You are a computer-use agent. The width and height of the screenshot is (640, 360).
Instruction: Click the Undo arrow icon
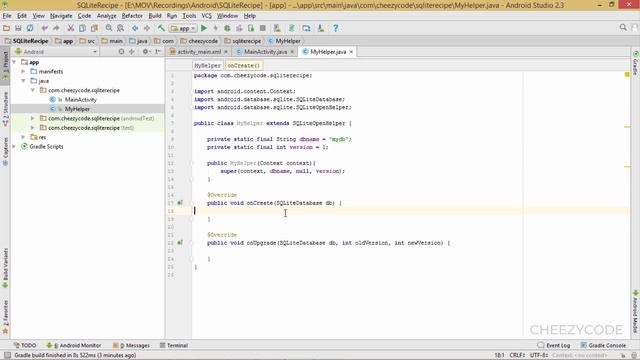pos(44,28)
